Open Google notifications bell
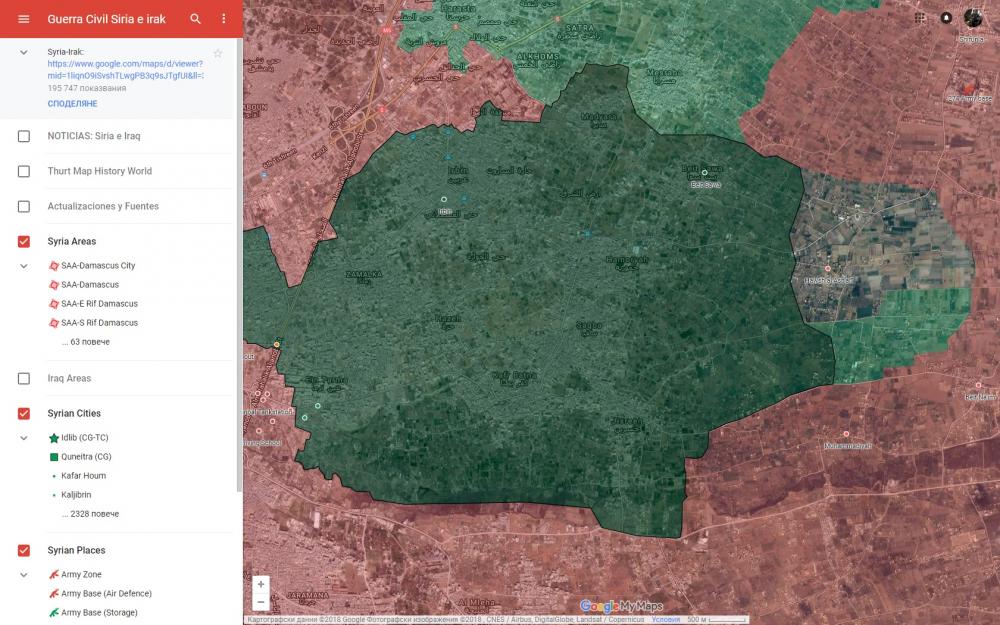This screenshot has height=625, width=1000. tap(946, 18)
